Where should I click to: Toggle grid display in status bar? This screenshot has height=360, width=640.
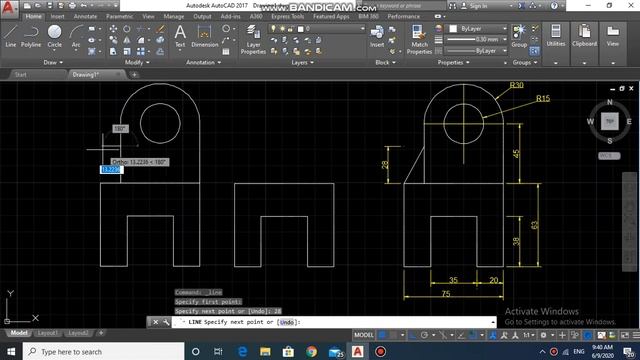click(382, 335)
